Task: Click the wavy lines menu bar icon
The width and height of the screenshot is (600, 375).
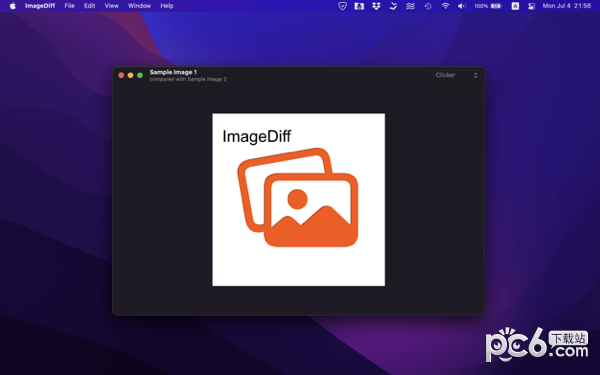Action: 410,6
